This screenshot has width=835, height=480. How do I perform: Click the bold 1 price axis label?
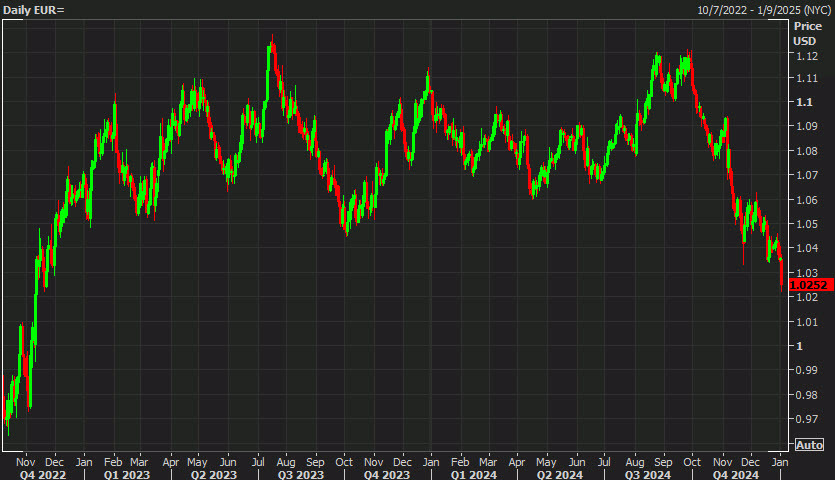pyautogui.click(x=798, y=346)
